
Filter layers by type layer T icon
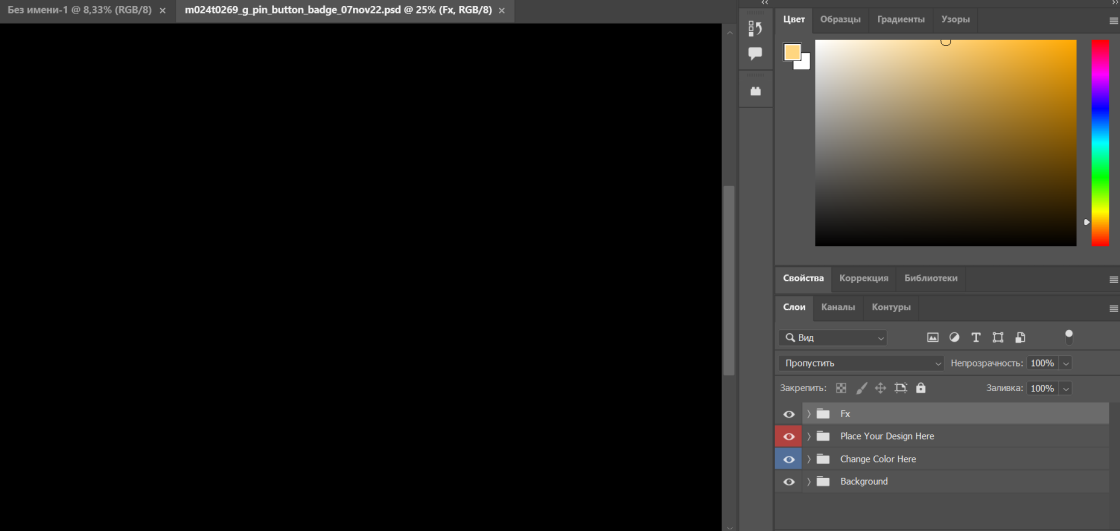tap(976, 337)
